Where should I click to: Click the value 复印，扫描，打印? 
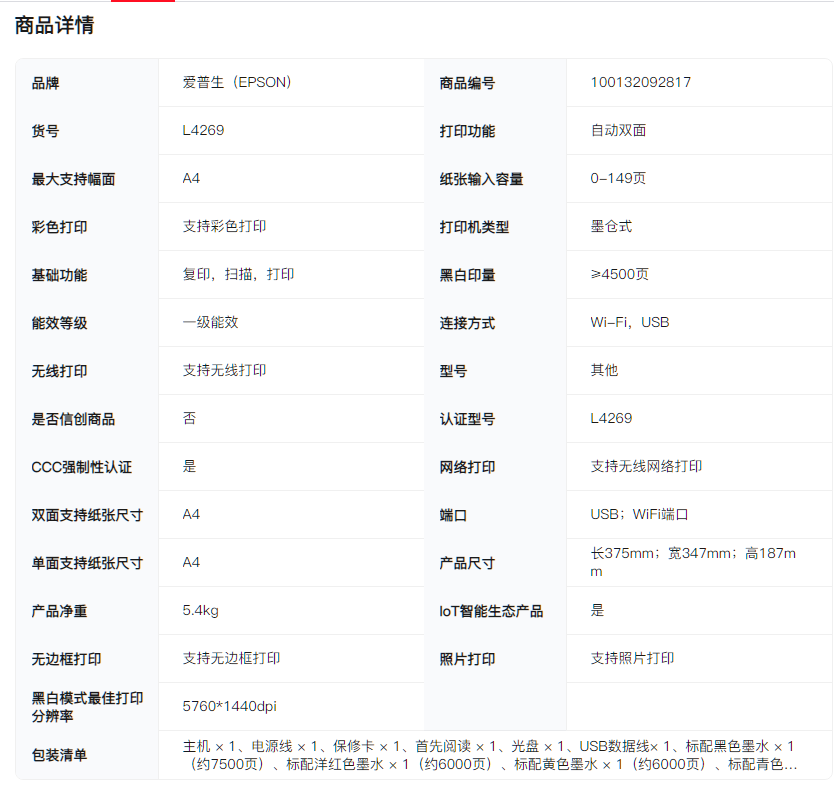[238, 275]
